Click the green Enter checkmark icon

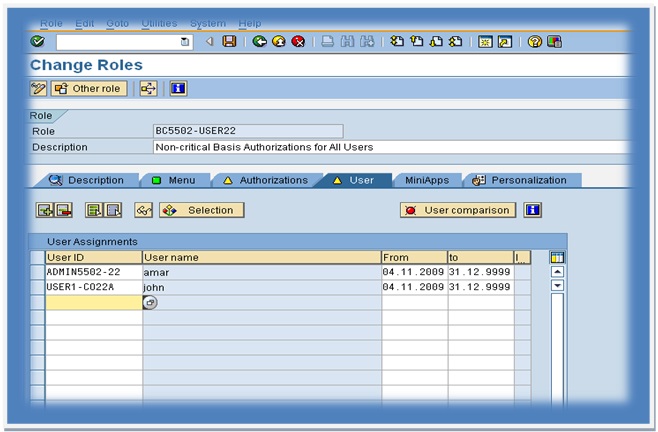click(38, 42)
